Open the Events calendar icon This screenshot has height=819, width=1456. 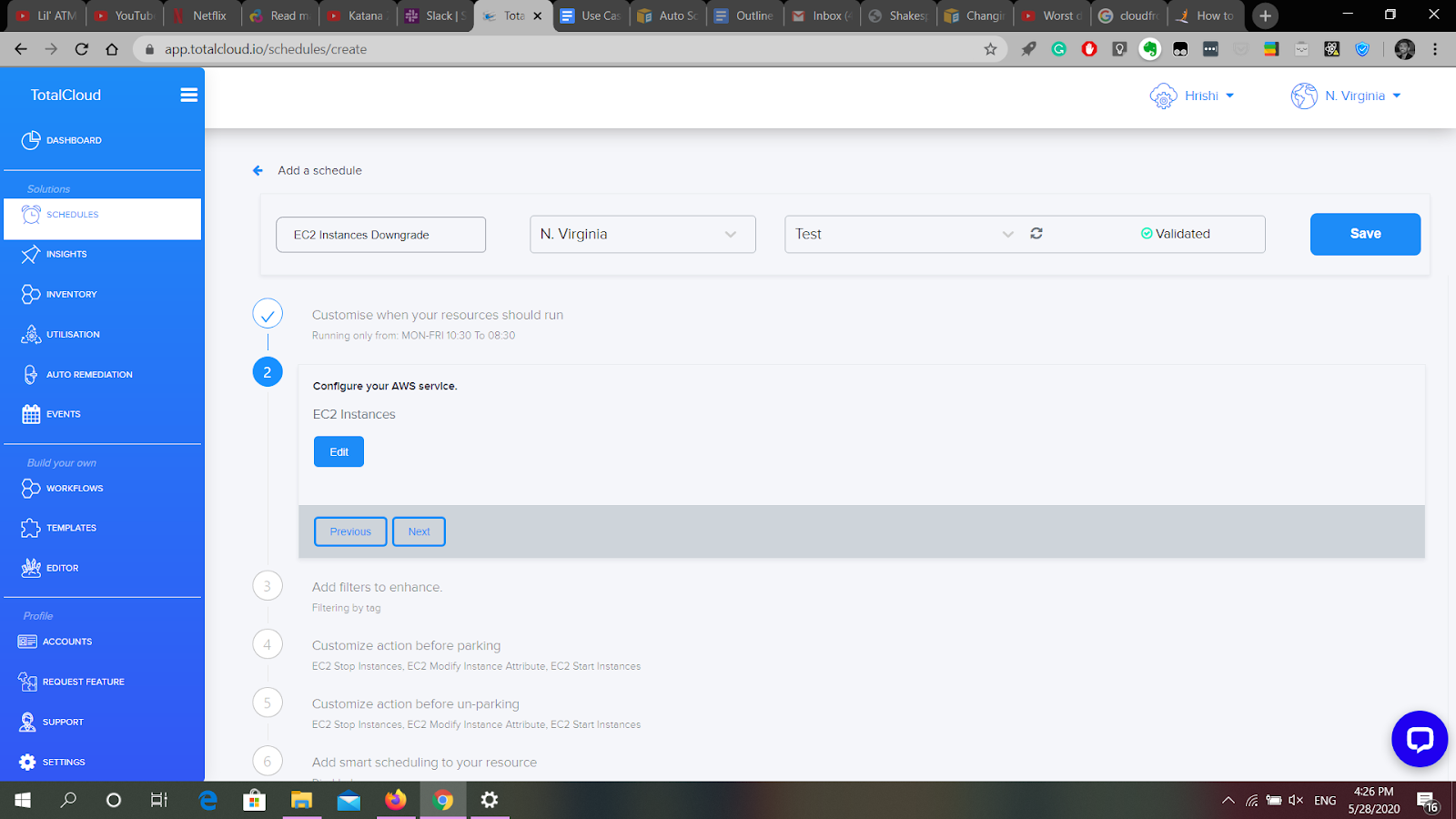[31, 414]
